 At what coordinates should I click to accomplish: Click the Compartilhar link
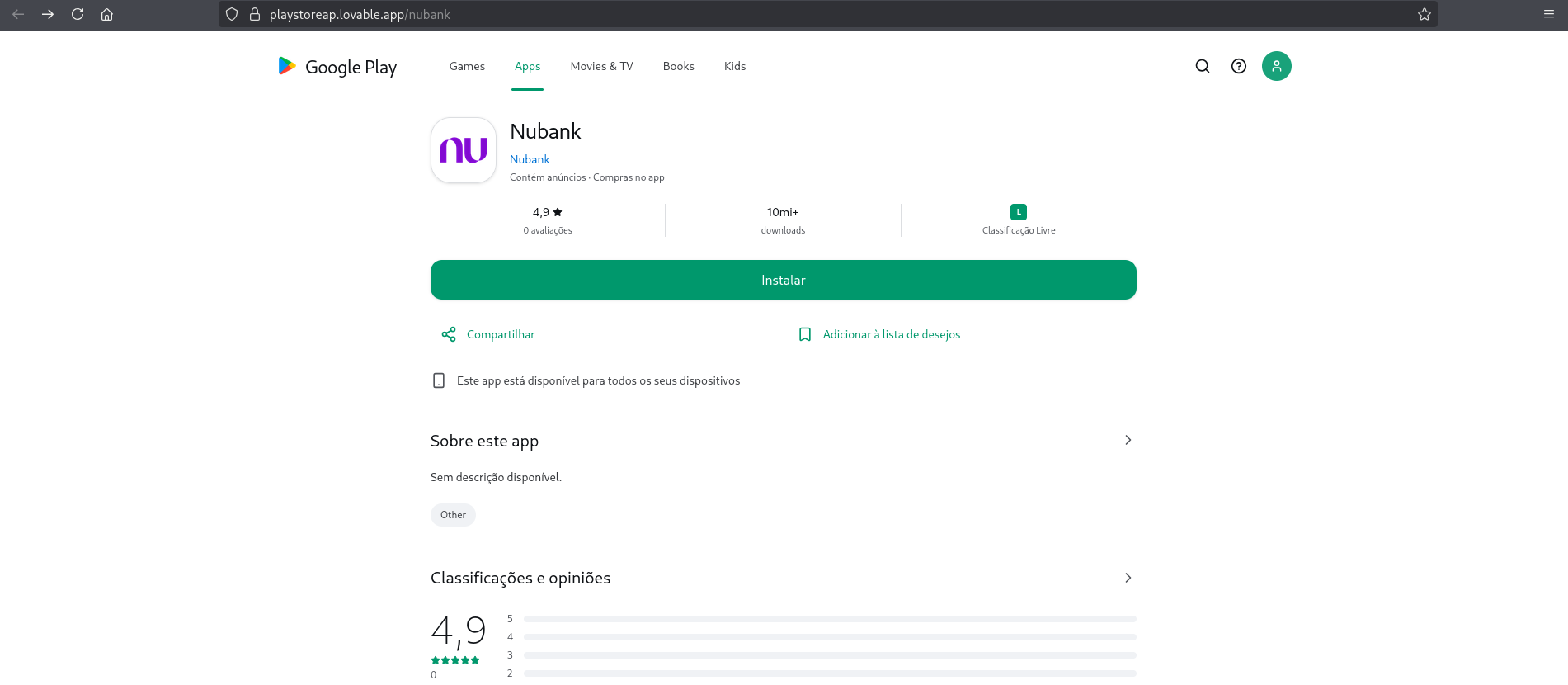[501, 334]
